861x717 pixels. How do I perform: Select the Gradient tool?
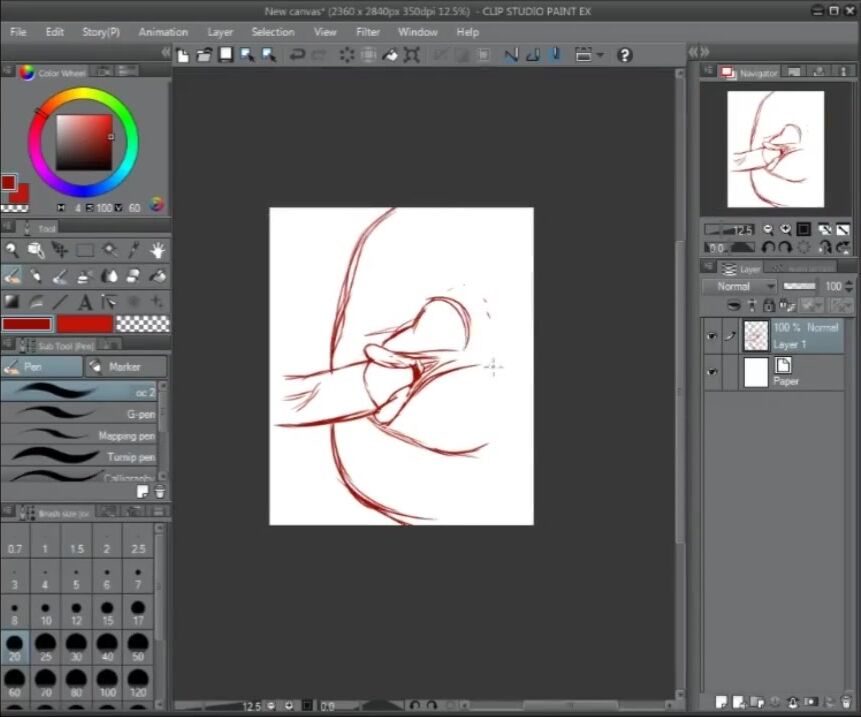12,302
